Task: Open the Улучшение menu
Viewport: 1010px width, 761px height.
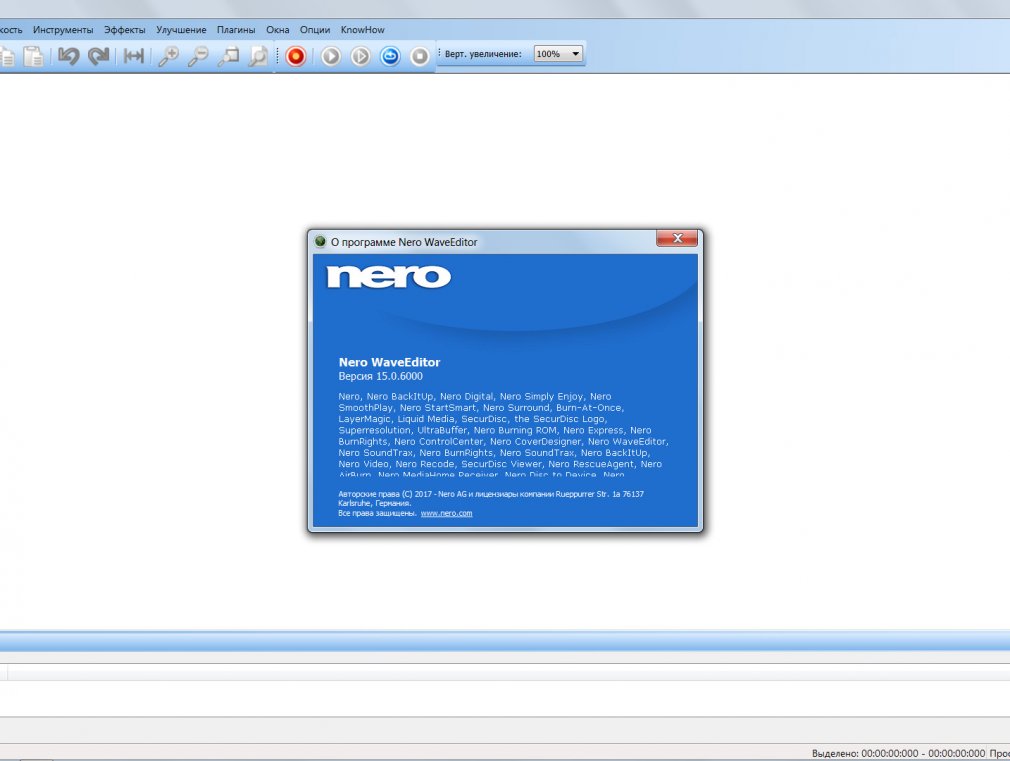Action: (181, 30)
